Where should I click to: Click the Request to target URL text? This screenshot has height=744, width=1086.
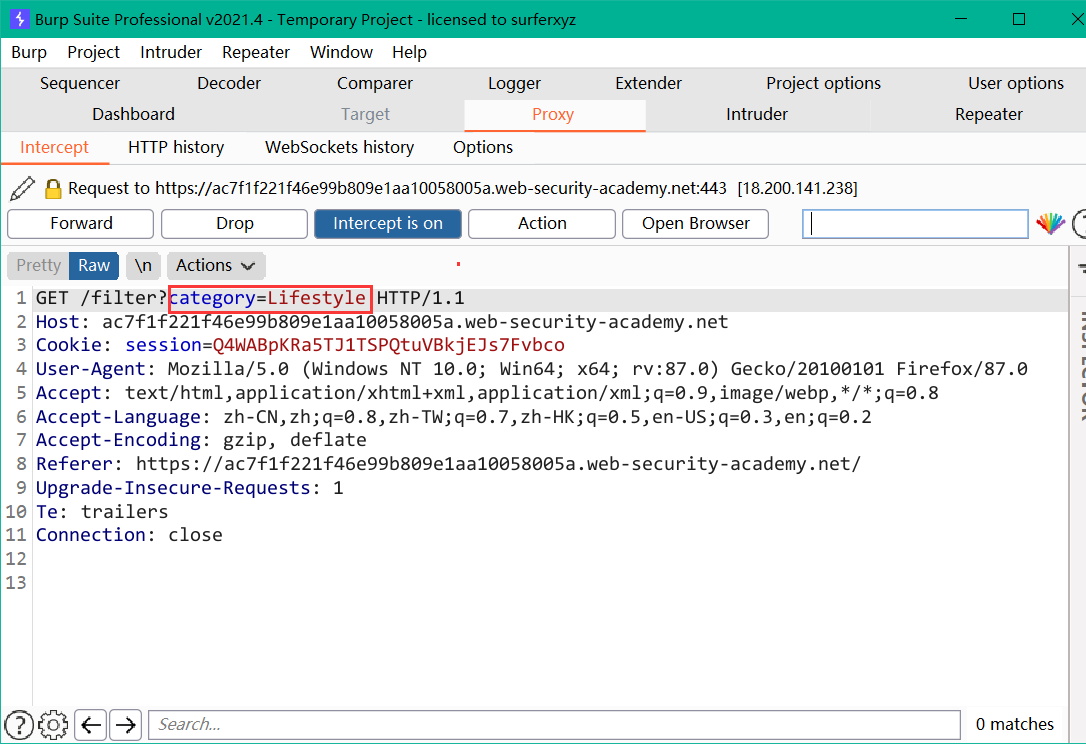(462, 188)
